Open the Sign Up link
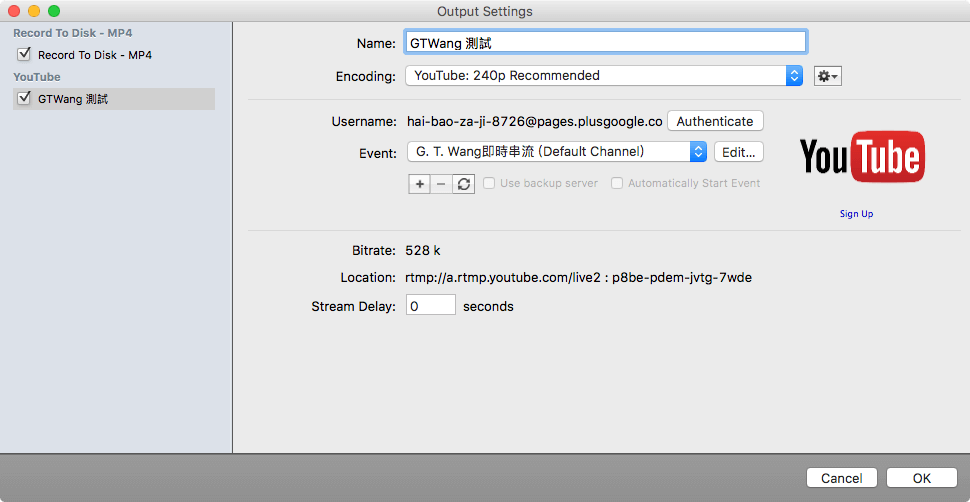This screenshot has height=502, width=970. [x=856, y=214]
